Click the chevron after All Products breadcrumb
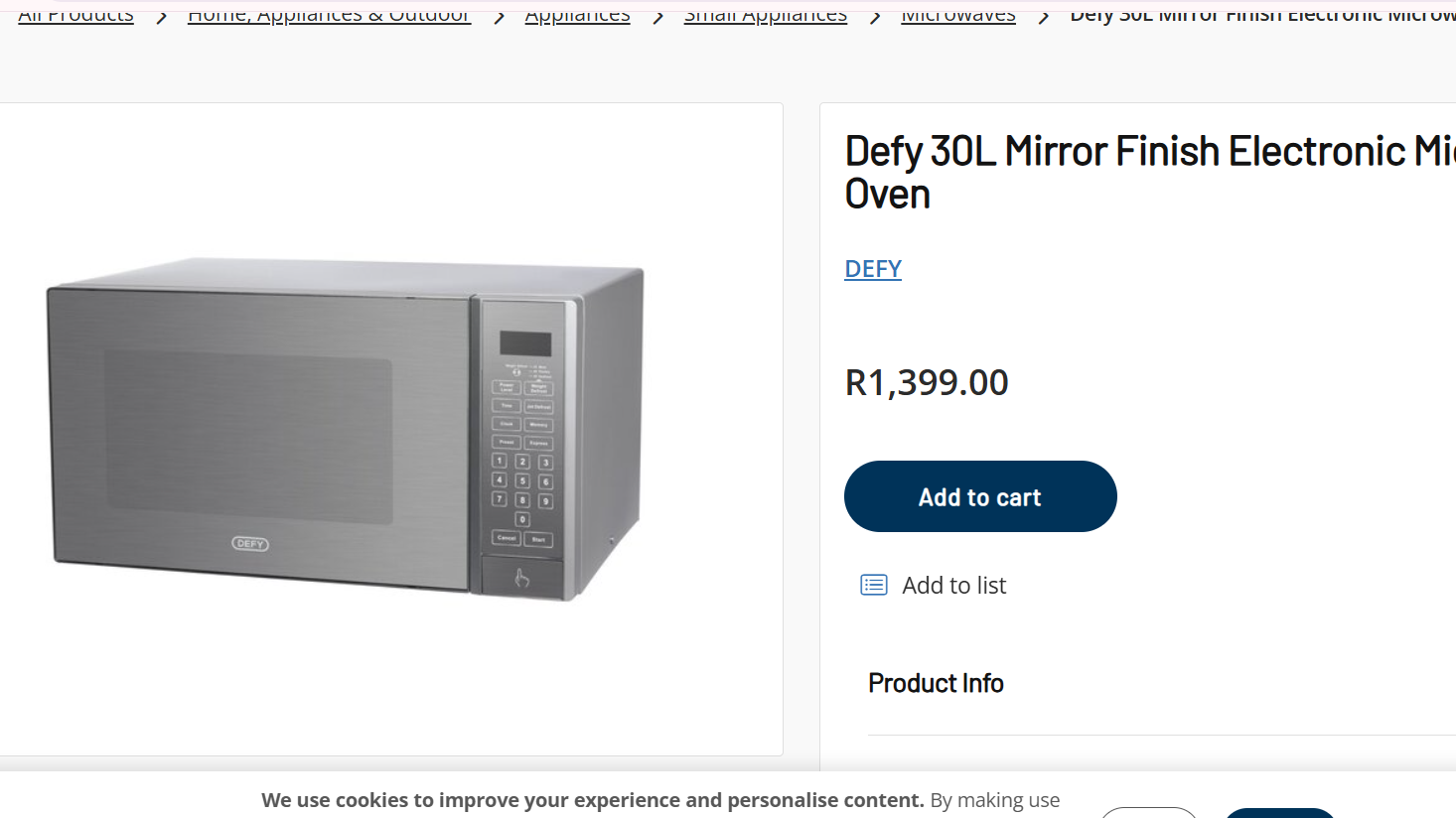 [x=161, y=16]
